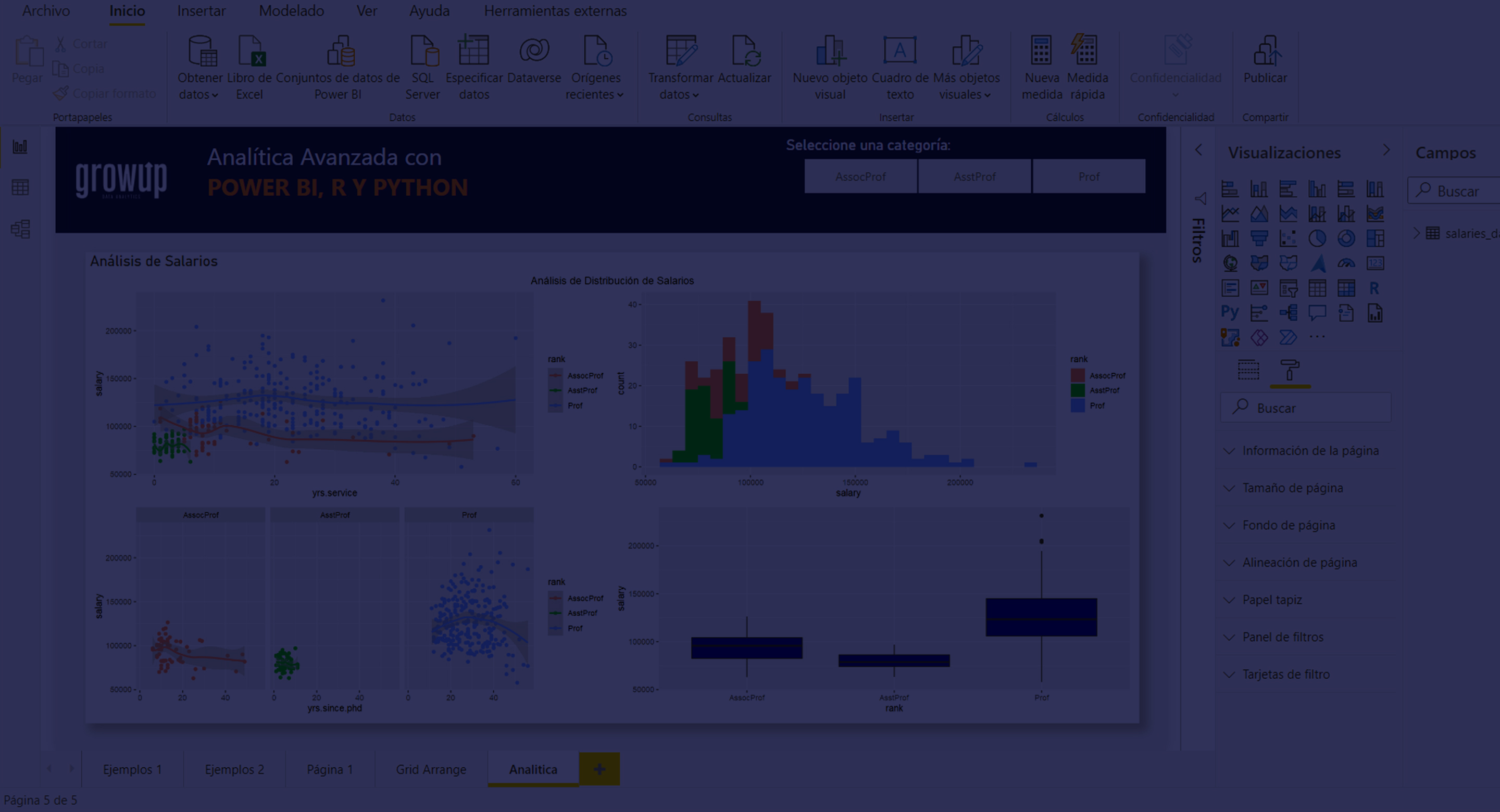Screen dimensions: 1500x812
Task: Add an R script visual
Action: (1374, 288)
